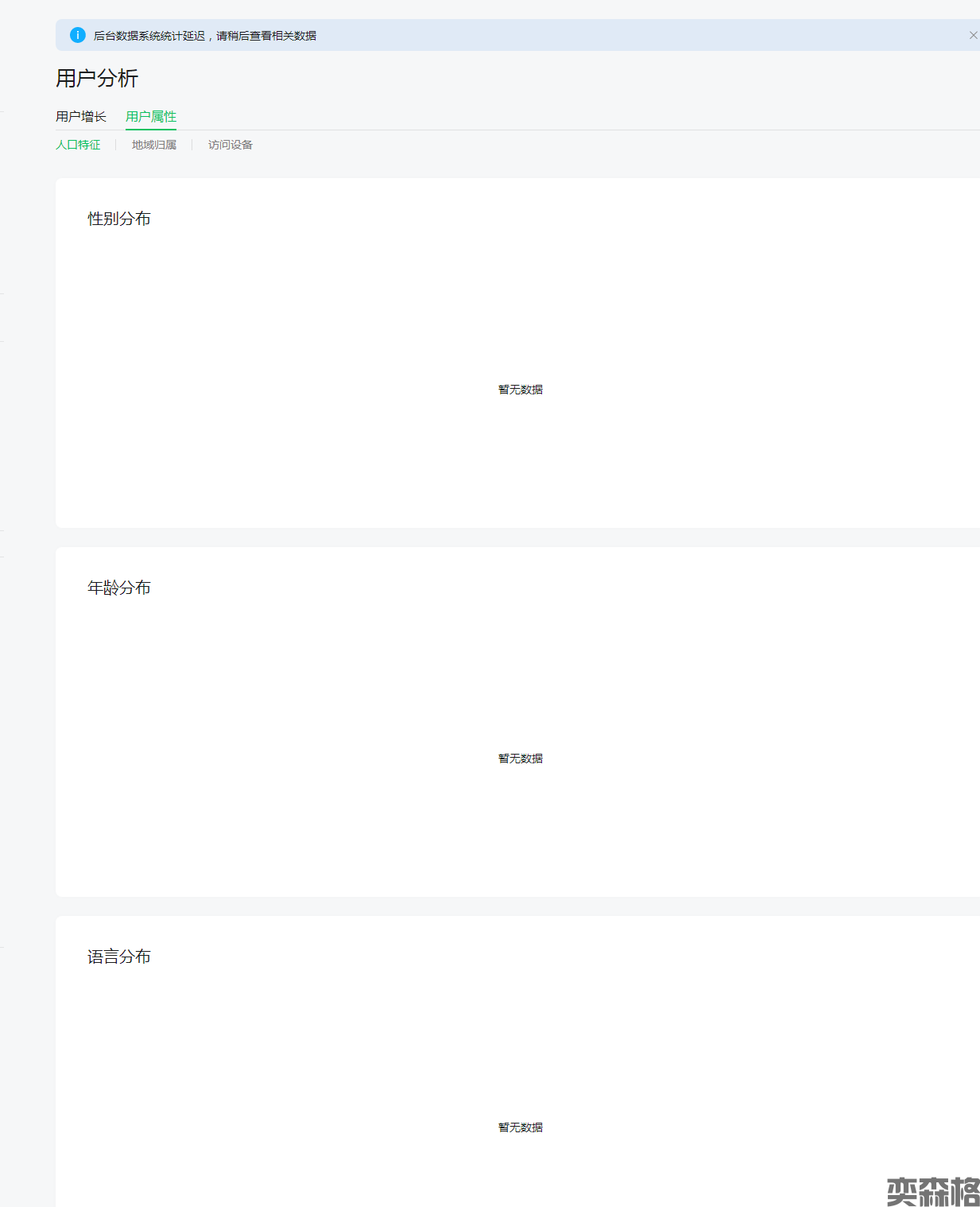The width and height of the screenshot is (980, 1207).
Task: Click divider between 地域归属 and 访问设备
Action: tap(192, 145)
